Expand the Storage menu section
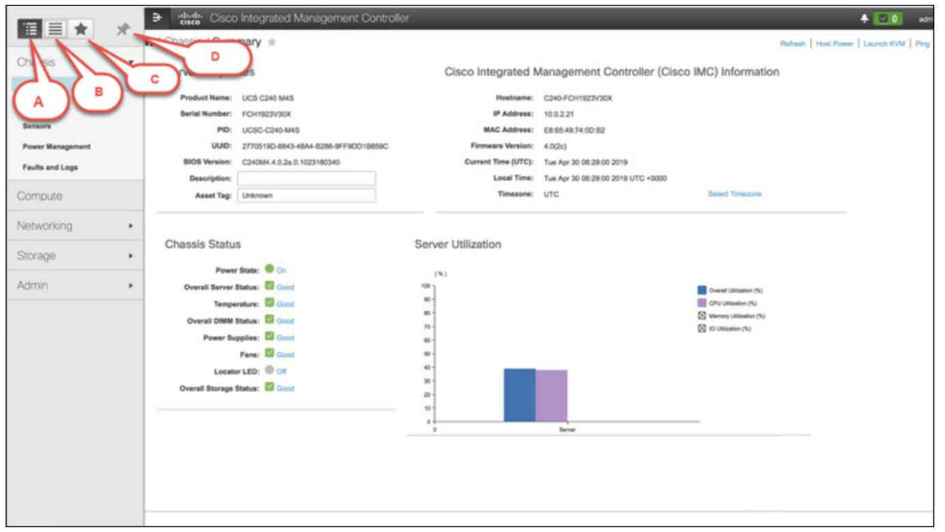This screenshot has width=945, height=532. tap(75, 256)
